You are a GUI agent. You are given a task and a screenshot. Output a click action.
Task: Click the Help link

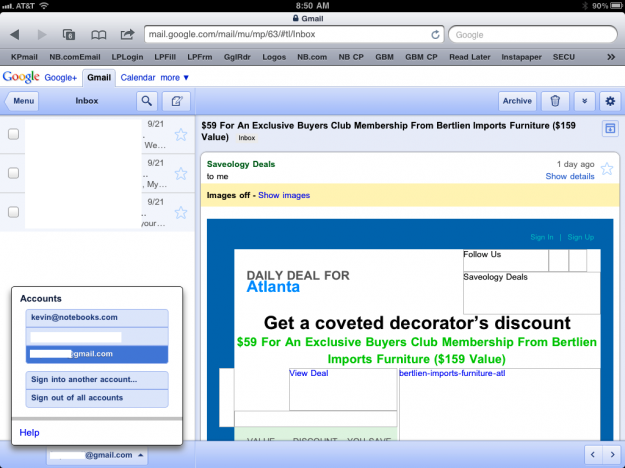click(x=29, y=433)
